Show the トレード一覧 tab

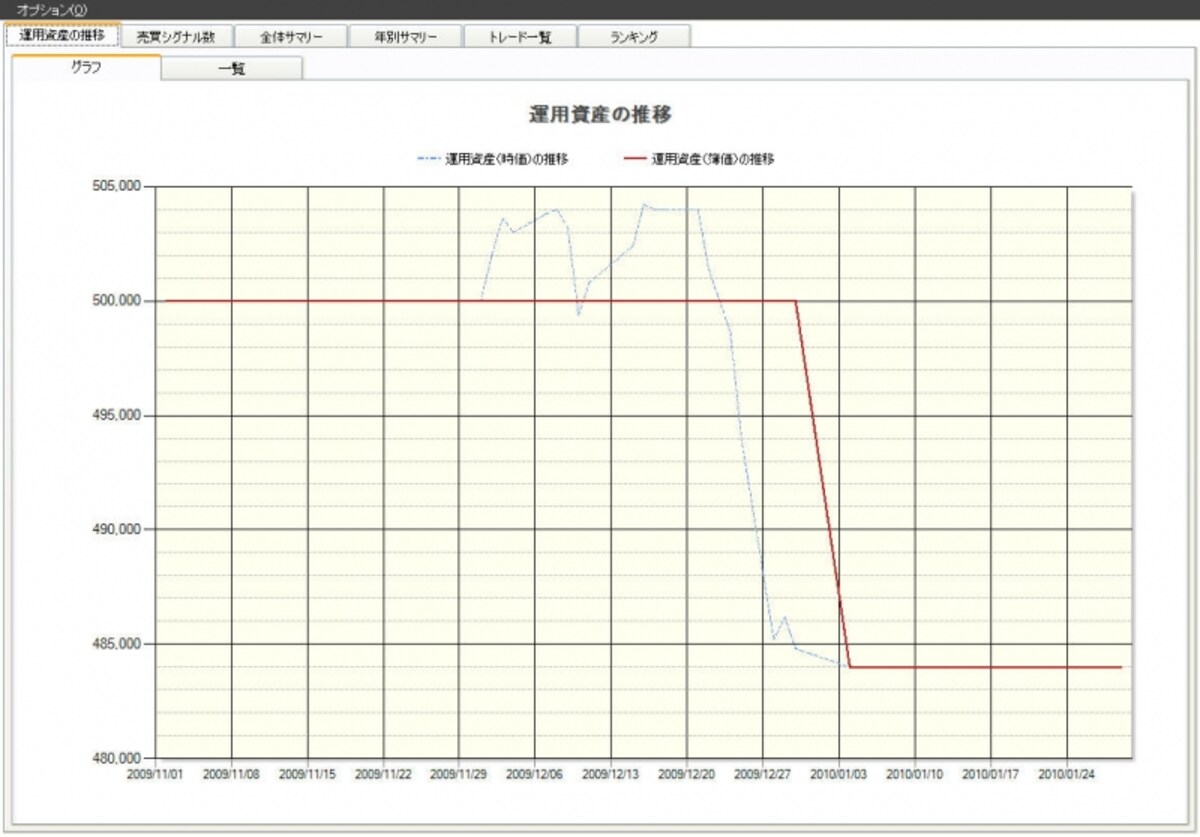tap(519, 36)
